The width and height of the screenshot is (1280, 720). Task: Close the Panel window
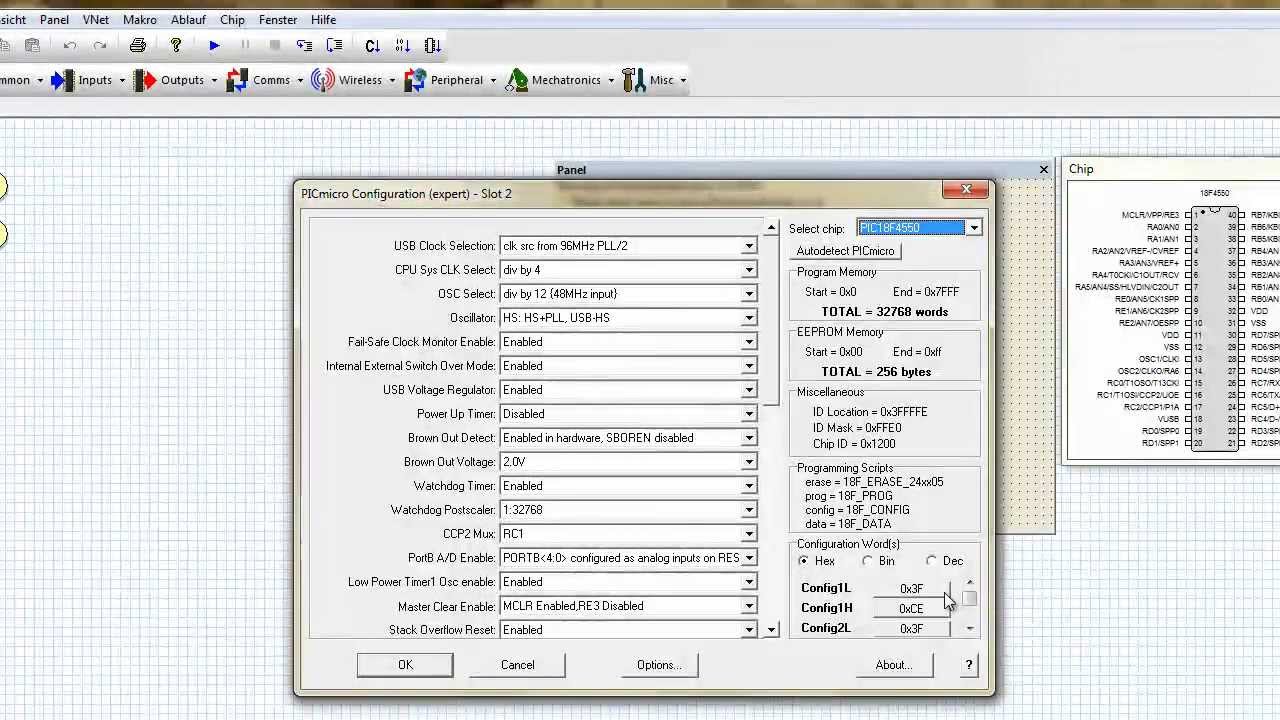tap(1044, 169)
